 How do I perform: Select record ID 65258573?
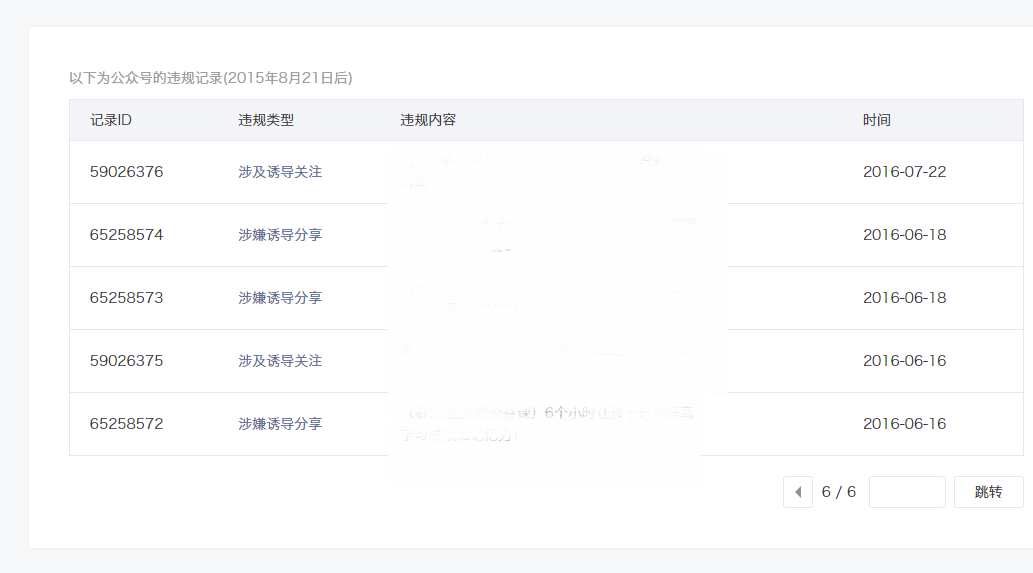pyautogui.click(x=126, y=298)
